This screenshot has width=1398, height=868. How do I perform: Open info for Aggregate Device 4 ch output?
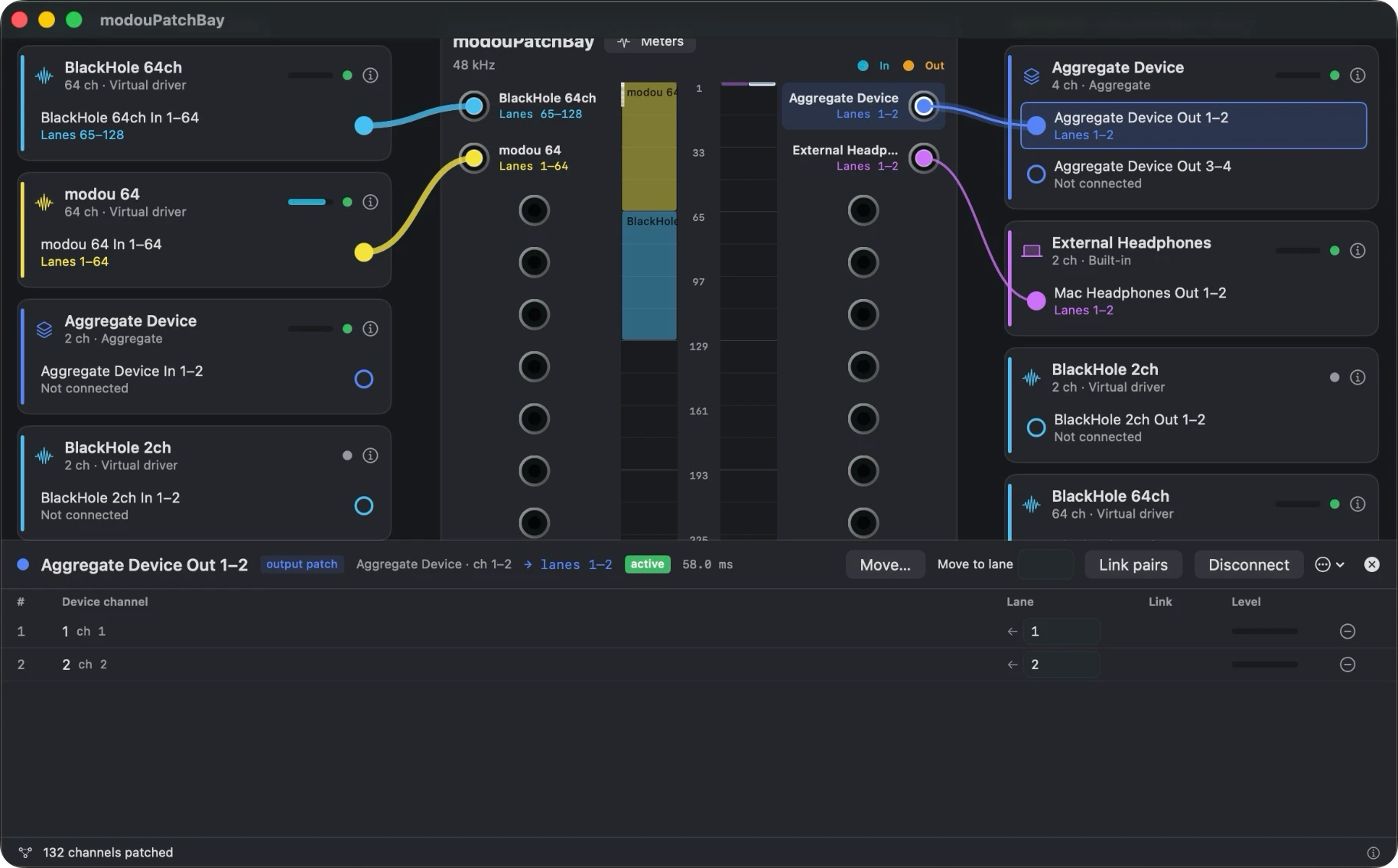(x=1357, y=75)
